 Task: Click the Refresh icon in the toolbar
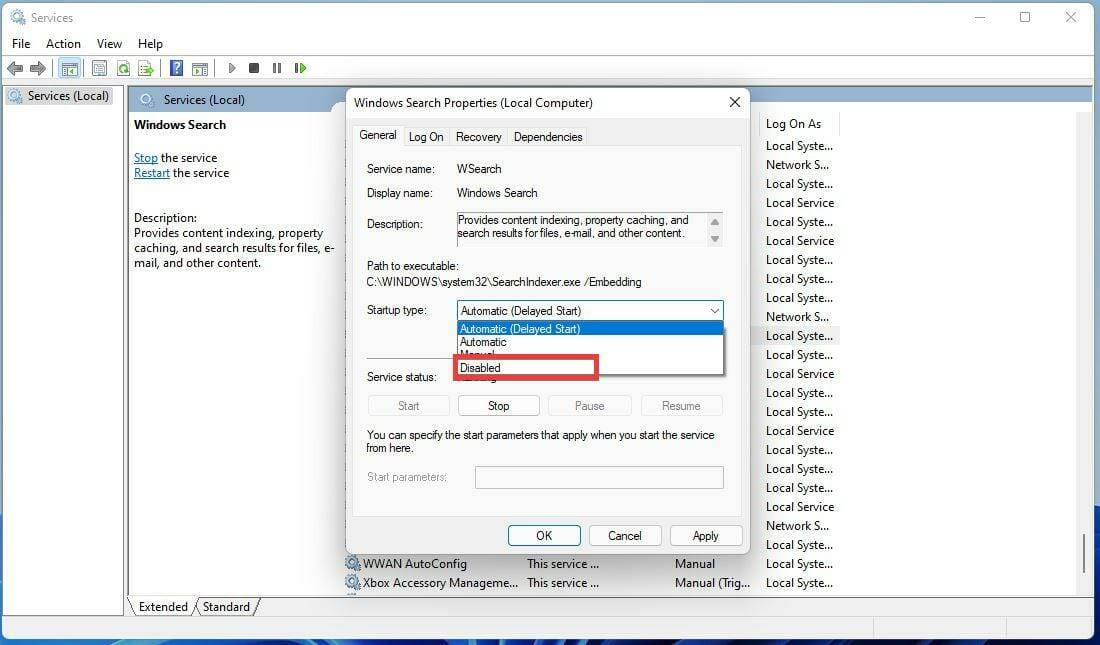(x=123, y=68)
